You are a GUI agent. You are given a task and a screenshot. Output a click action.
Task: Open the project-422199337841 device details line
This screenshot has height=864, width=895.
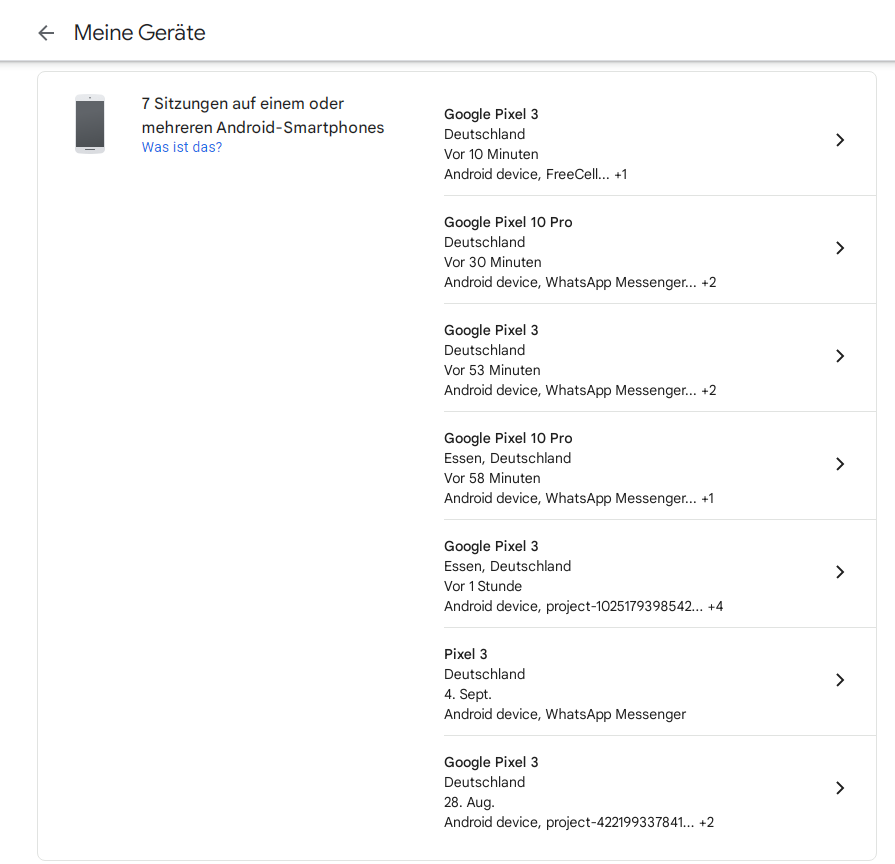(x=579, y=822)
